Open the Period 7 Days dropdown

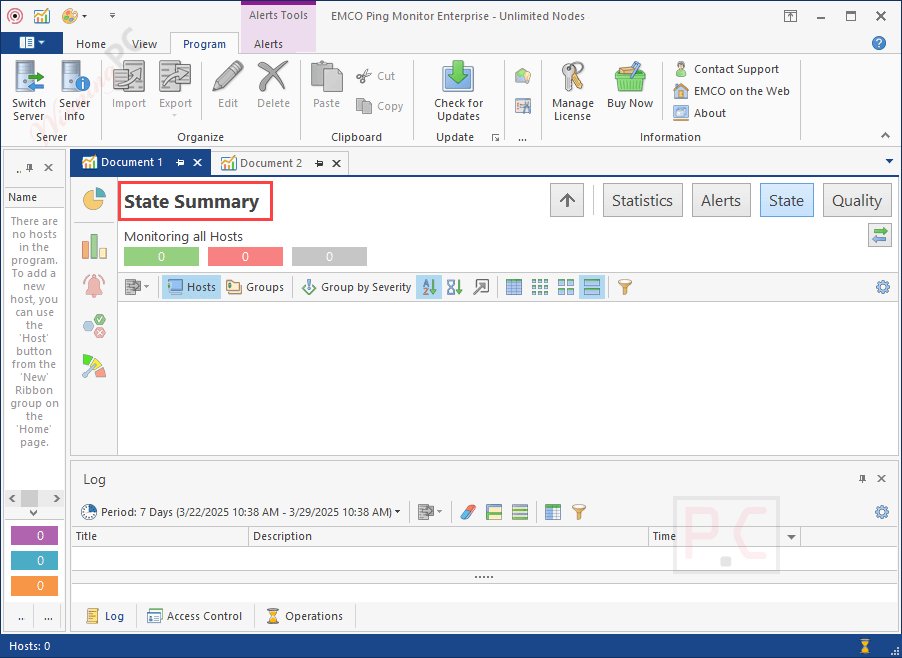[x=240, y=511]
